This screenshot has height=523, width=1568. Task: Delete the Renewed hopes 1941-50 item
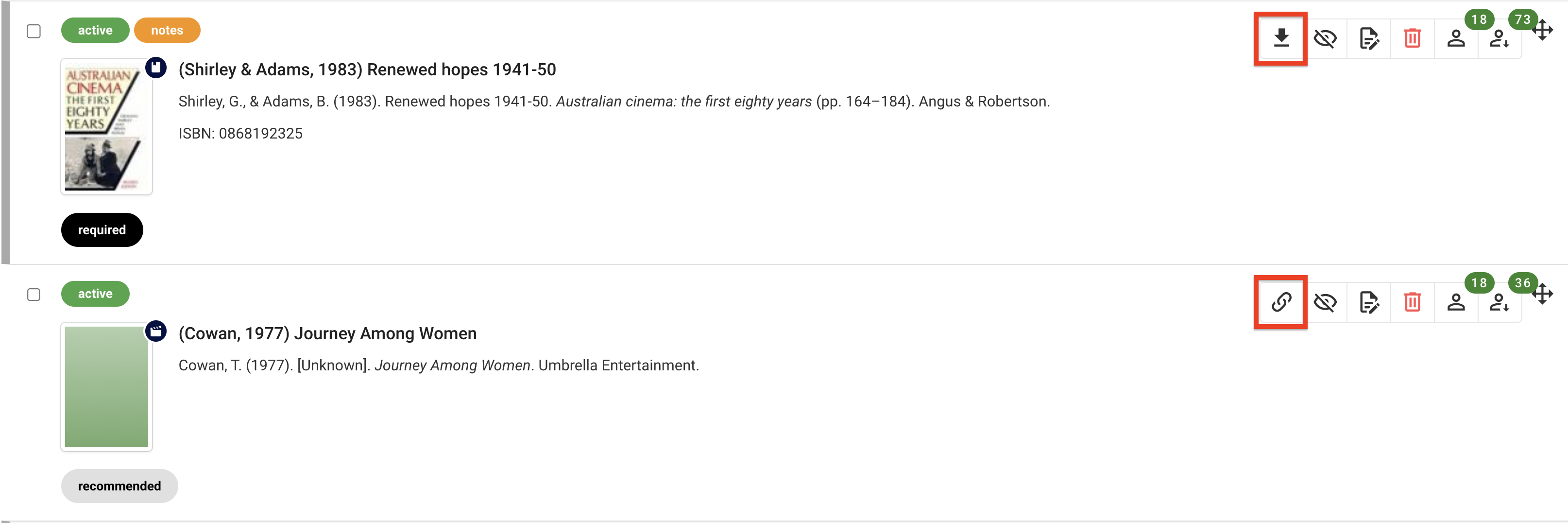pyautogui.click(x=1412, y=38)
